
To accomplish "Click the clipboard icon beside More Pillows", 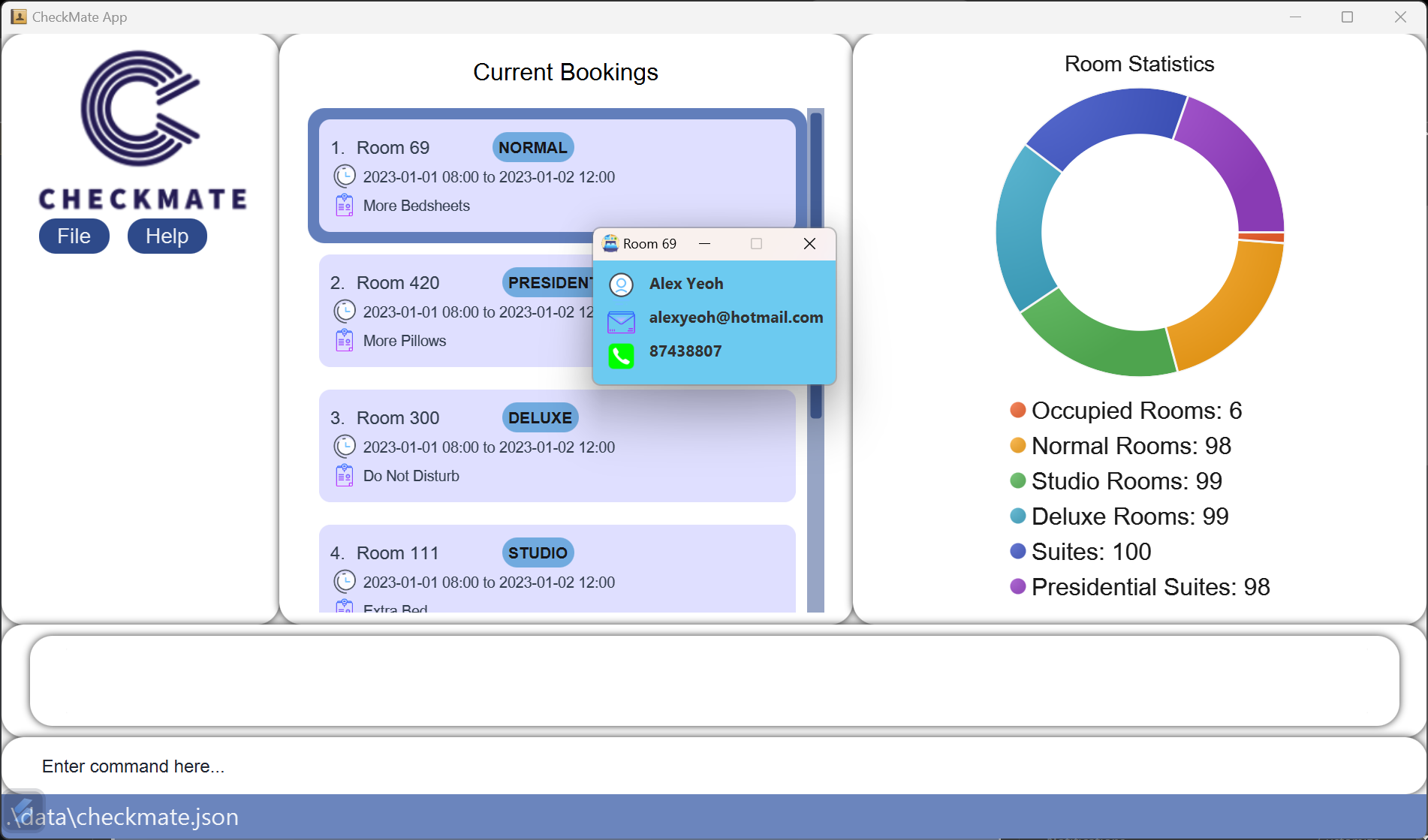I will 345,340.
